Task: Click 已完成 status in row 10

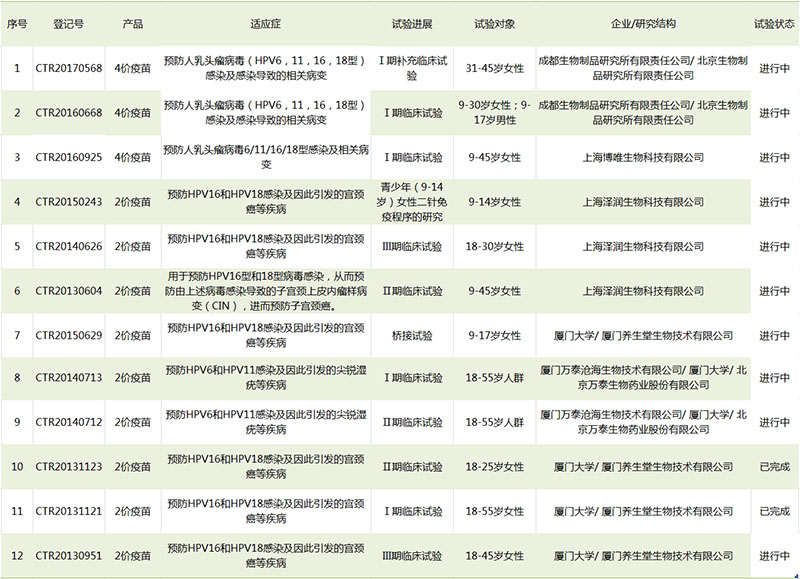Action: 774,467
